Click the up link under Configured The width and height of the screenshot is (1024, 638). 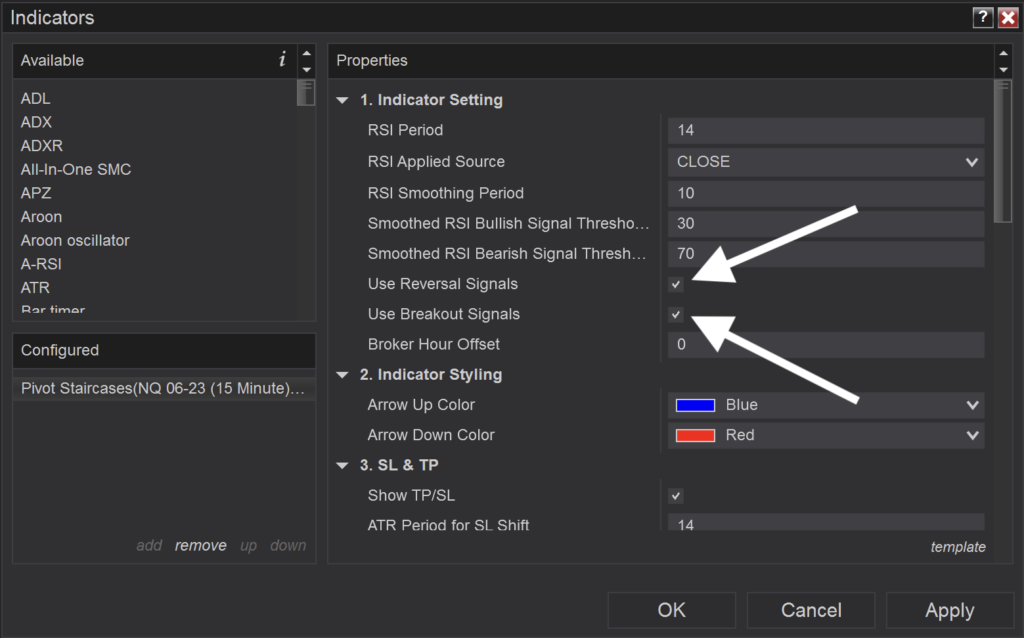[248, 545]
